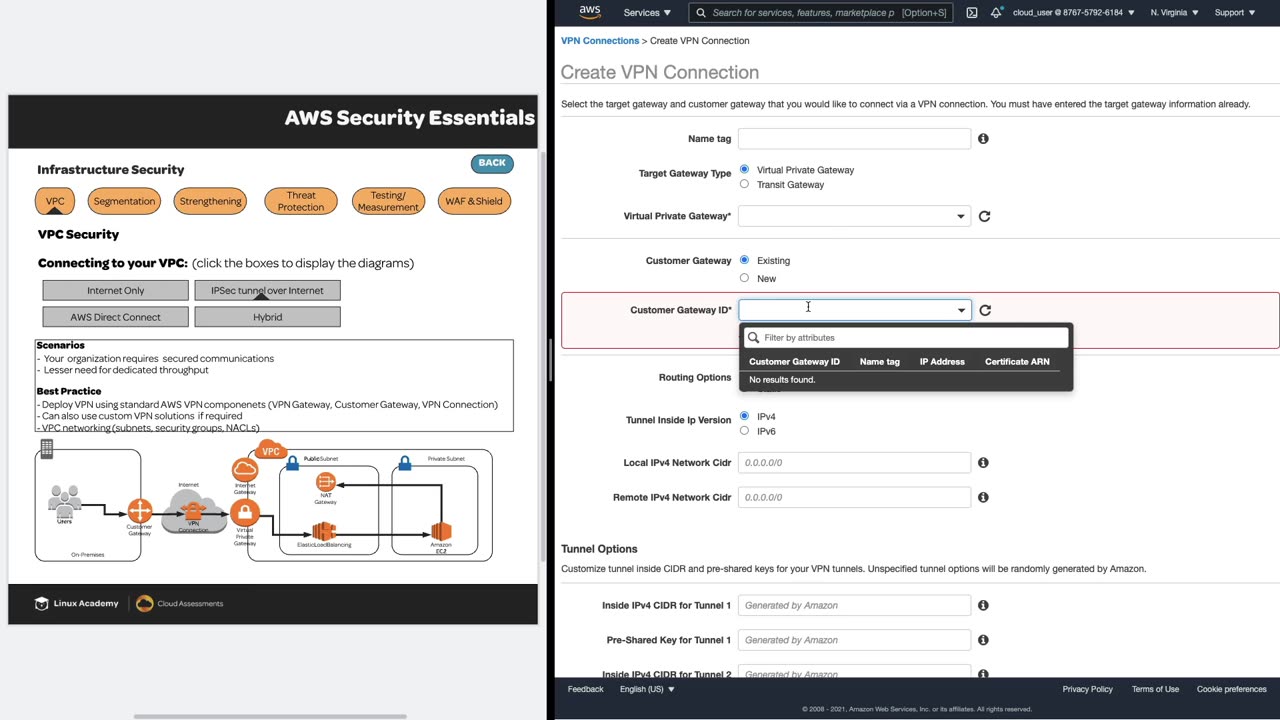Open the notifications bell
Viewport: 1280px width, 720px height.
pyautogui.click(x=996, y=13)
